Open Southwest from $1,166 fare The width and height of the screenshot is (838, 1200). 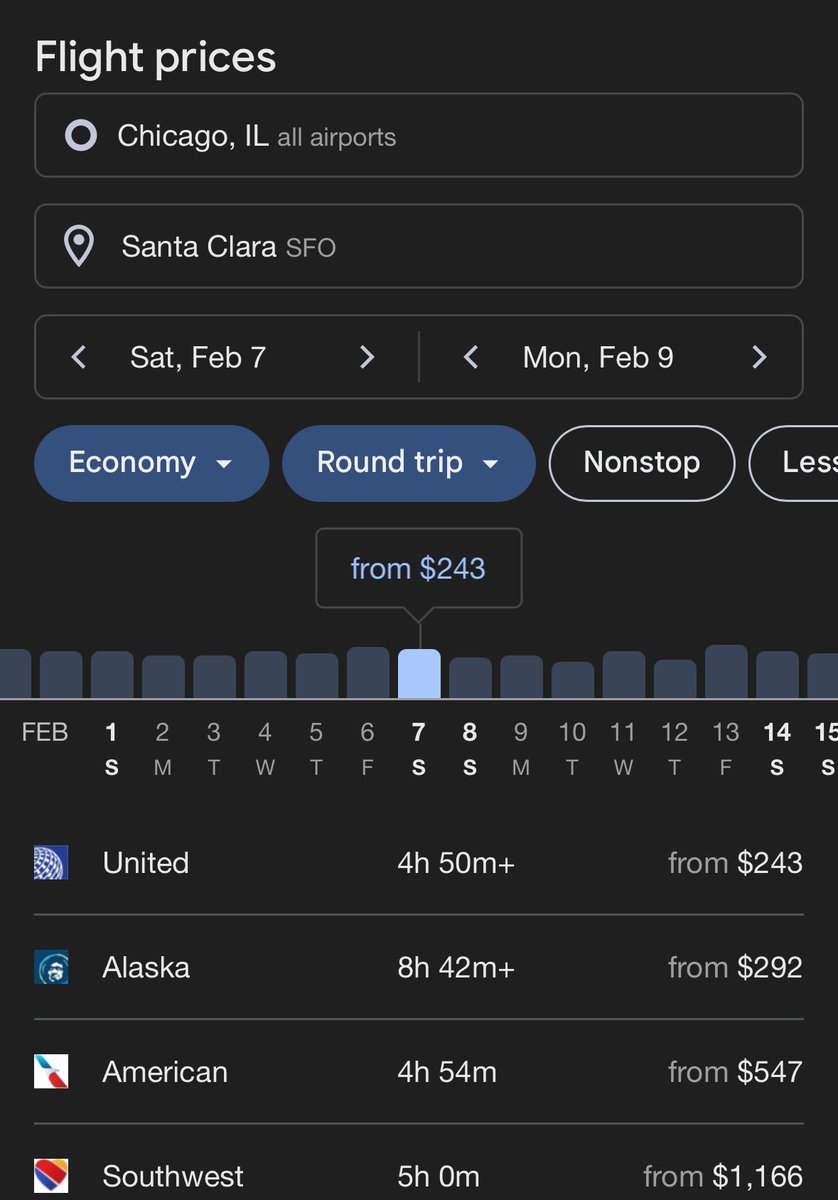[x=723, y=1176]
